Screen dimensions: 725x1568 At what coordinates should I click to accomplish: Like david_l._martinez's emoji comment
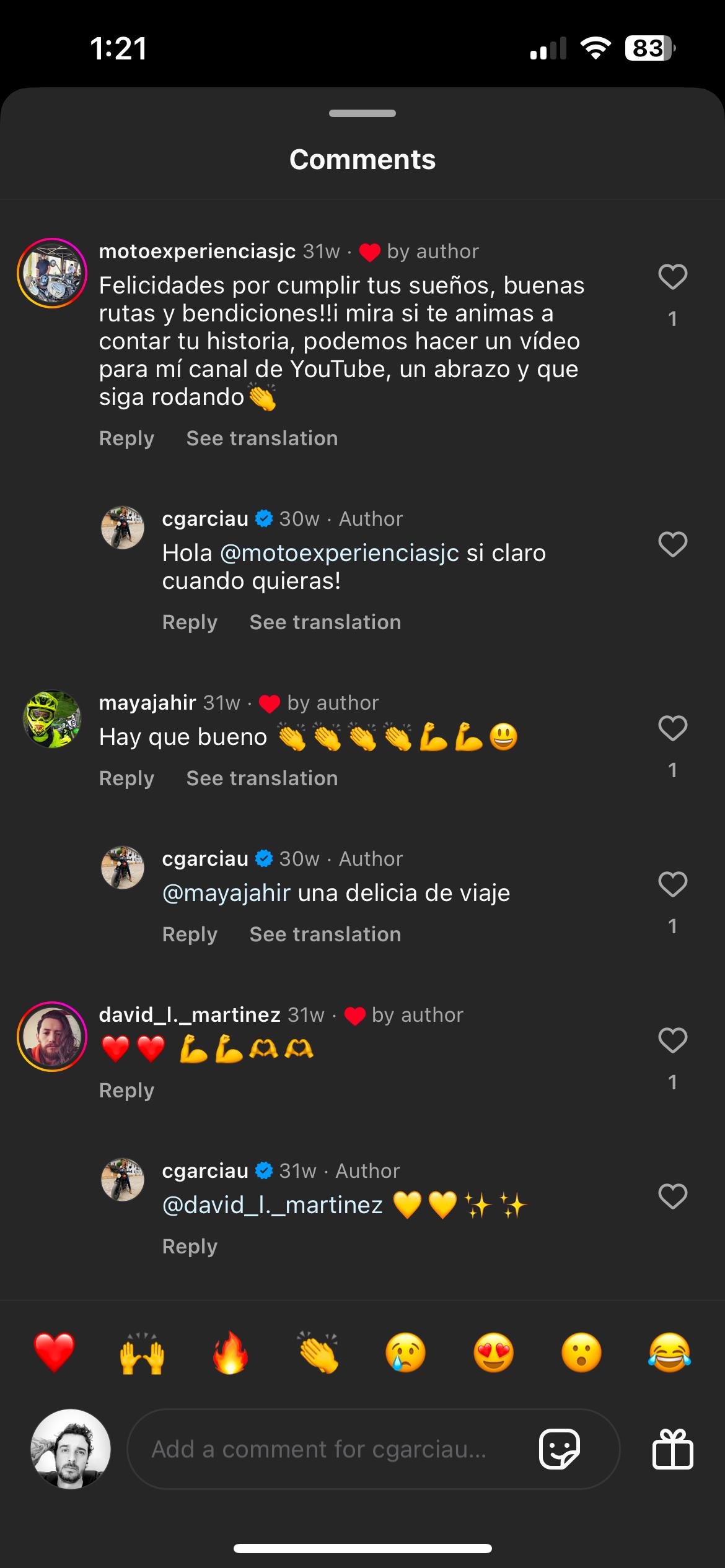[x=672, y=1040]
